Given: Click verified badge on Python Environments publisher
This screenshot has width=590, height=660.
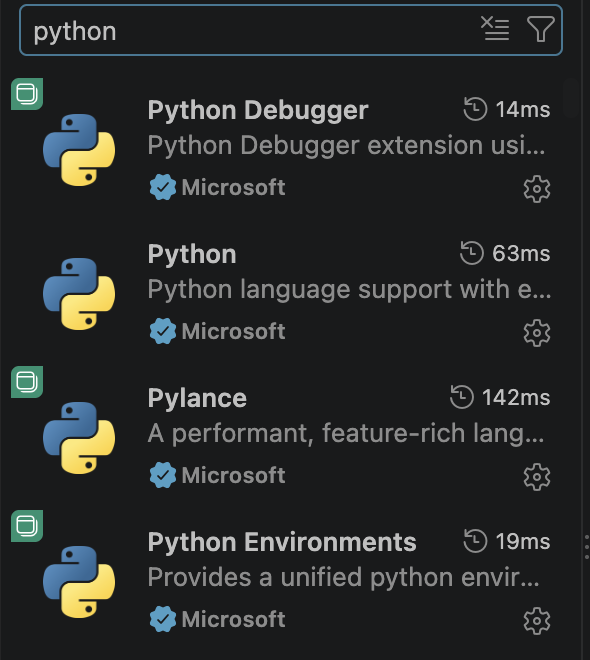Looking at the screenshot, I should click(x=163, y=619).
